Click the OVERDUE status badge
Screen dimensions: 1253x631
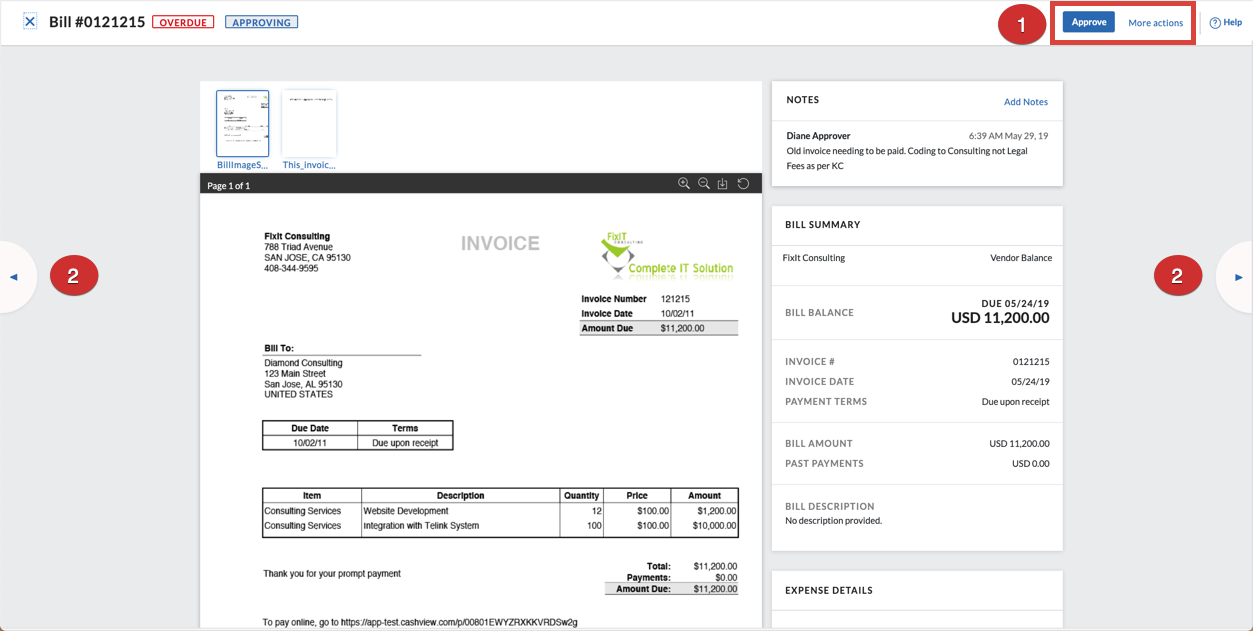click(x=183, y=22)
